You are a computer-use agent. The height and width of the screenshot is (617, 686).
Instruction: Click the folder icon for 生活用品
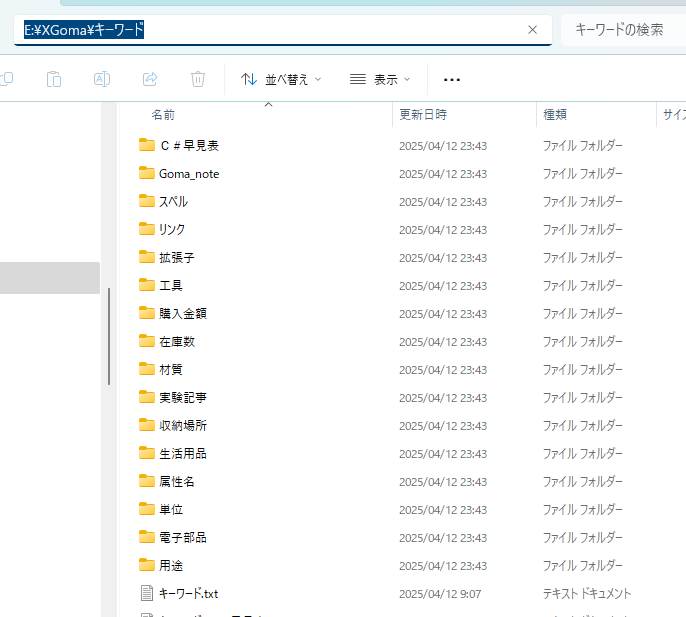point(147,453)
